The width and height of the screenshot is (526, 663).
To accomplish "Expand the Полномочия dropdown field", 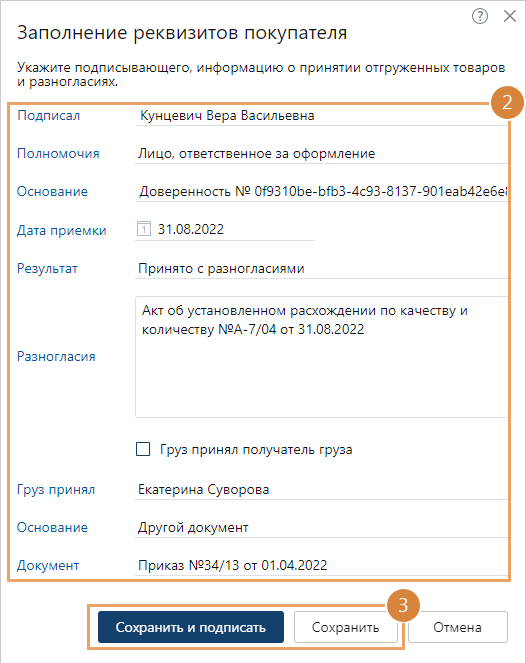I will point(322,153).
